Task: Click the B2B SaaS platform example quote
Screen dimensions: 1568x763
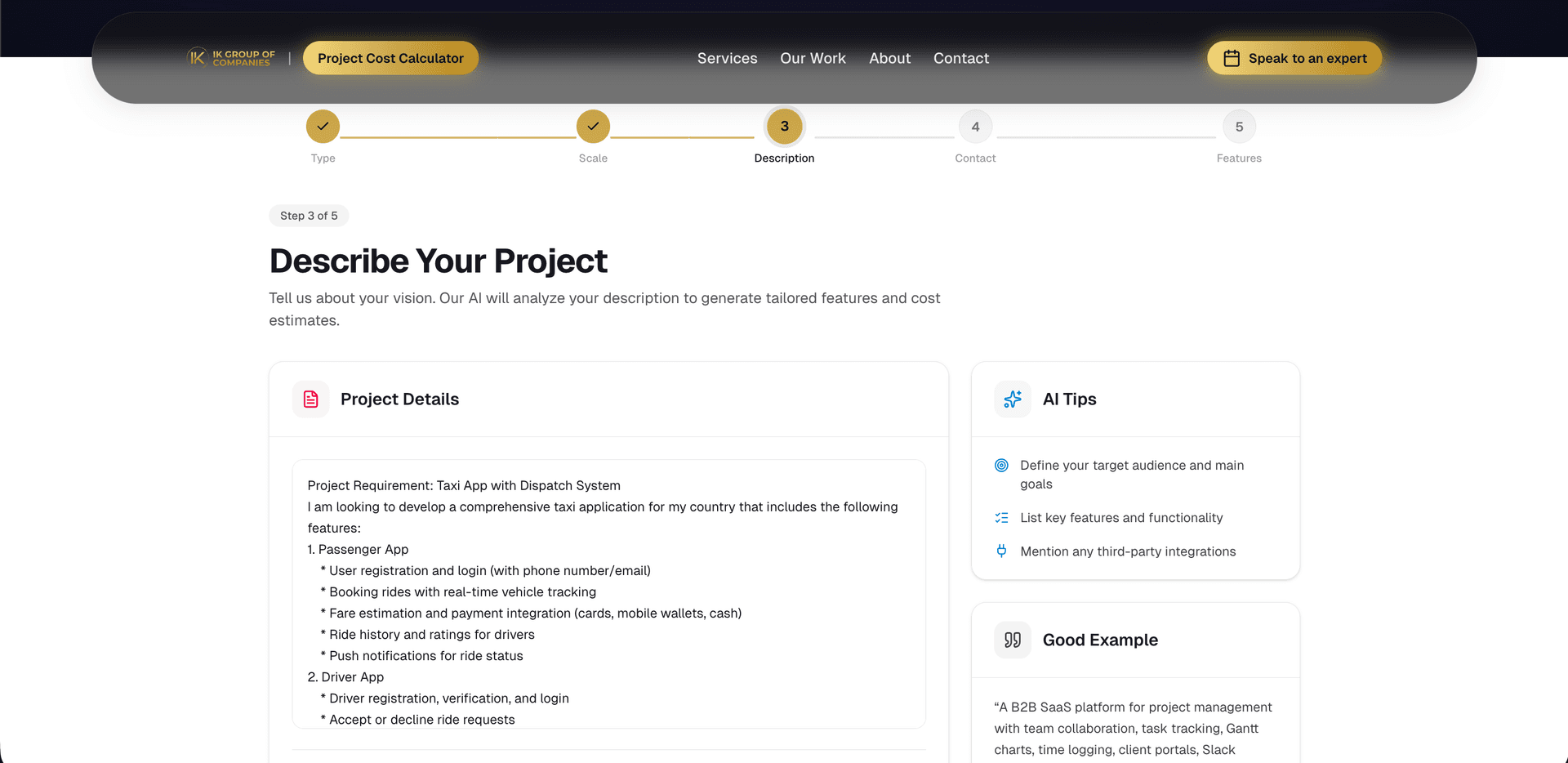Action: [x=1133, y=728]
